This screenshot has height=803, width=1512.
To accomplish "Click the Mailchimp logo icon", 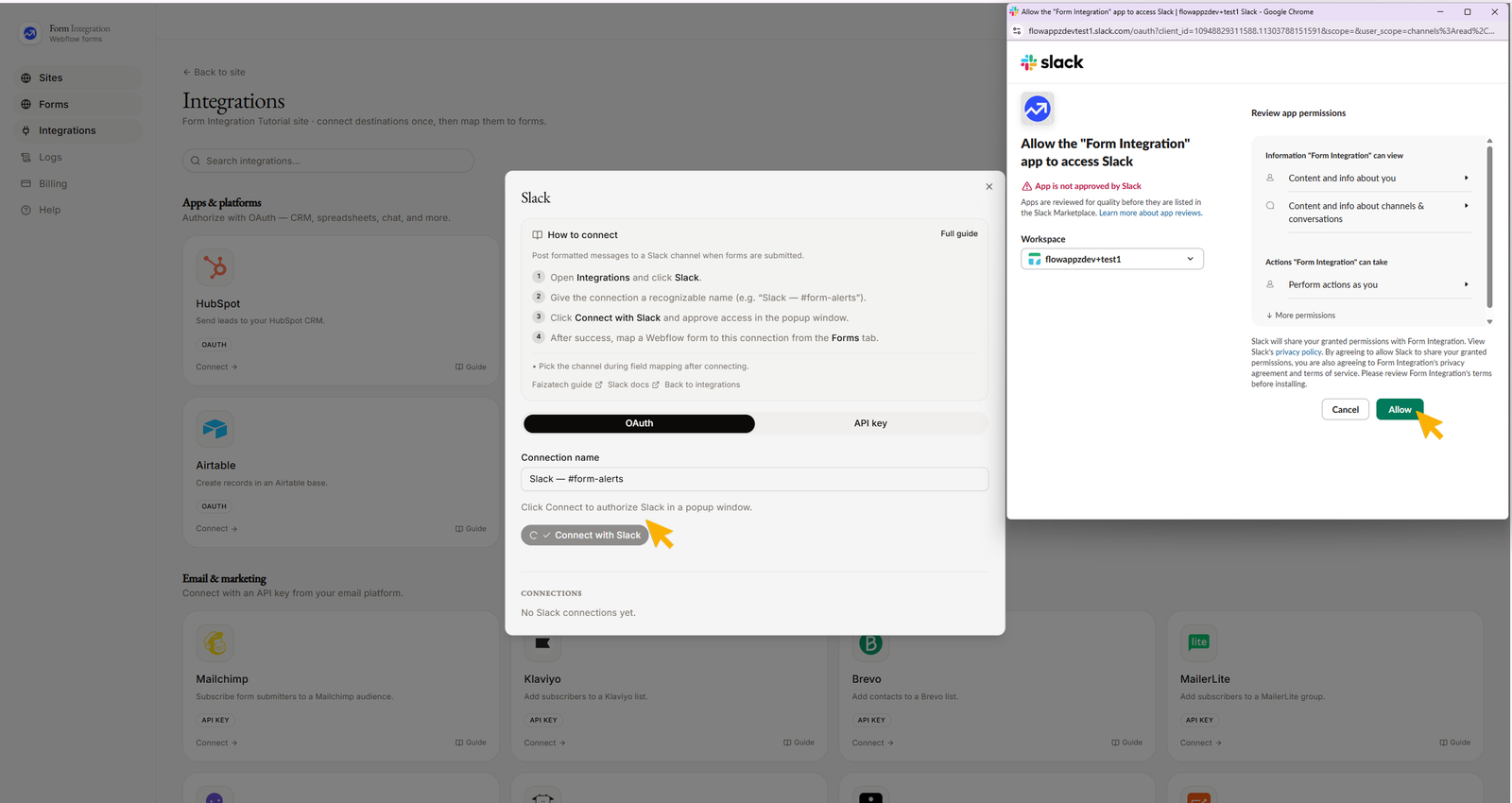I will point(215,643).
